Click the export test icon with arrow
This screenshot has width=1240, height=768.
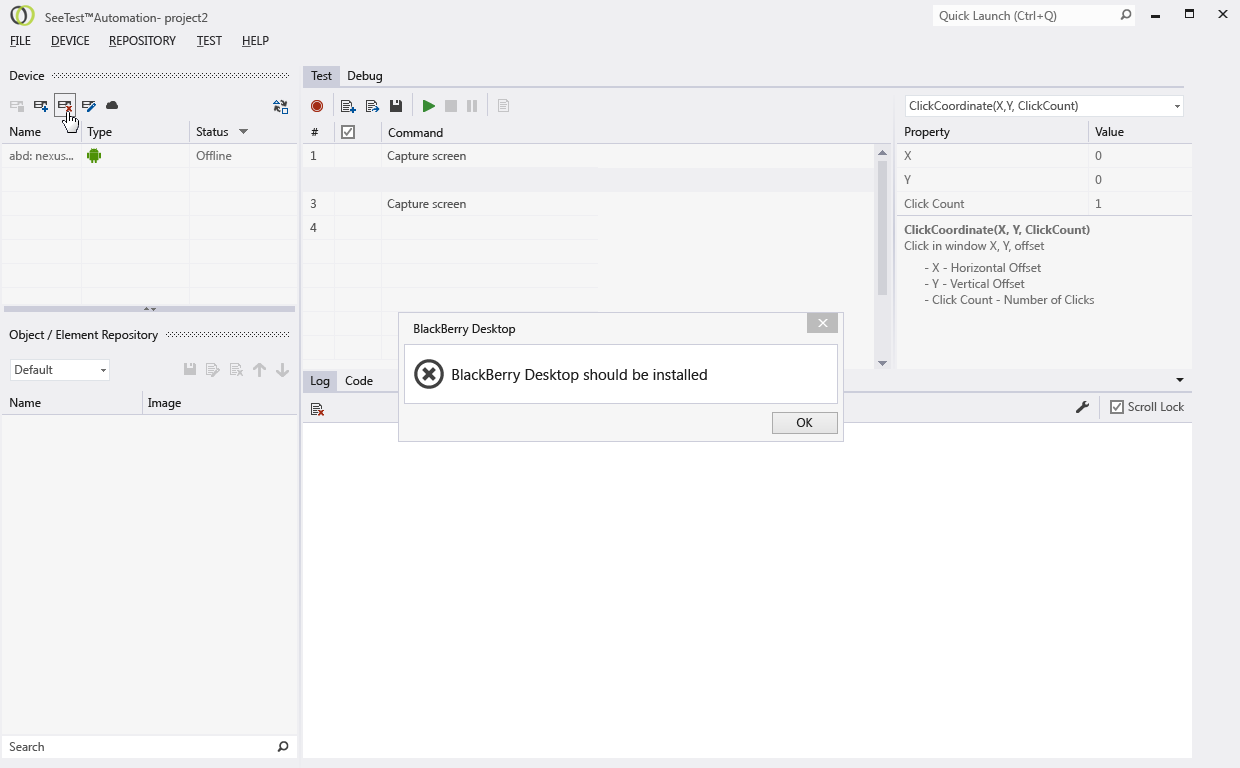372,106
